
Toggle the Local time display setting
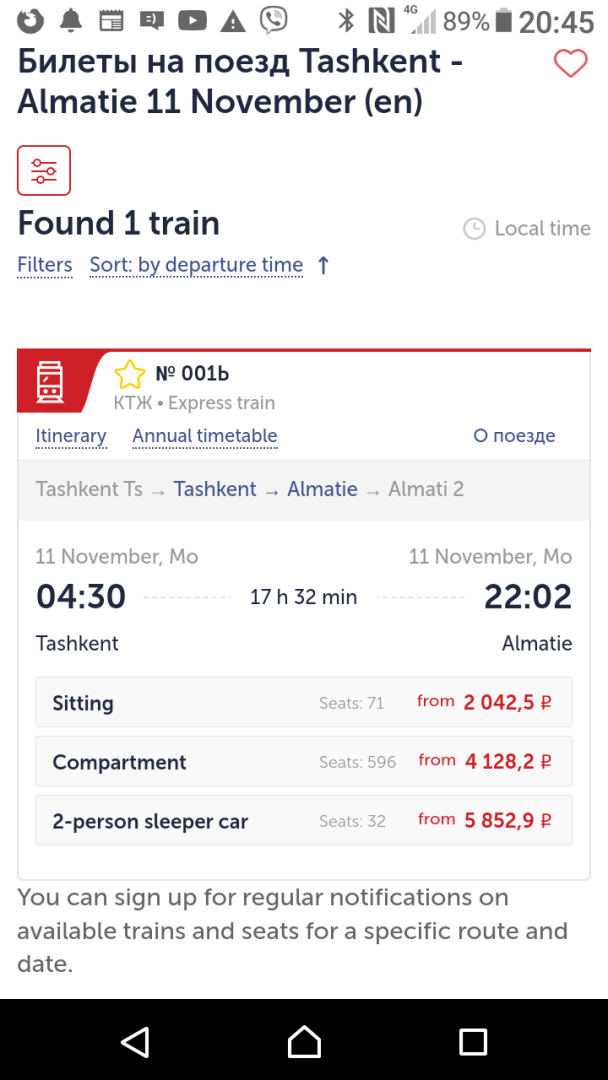coord(527,229)
